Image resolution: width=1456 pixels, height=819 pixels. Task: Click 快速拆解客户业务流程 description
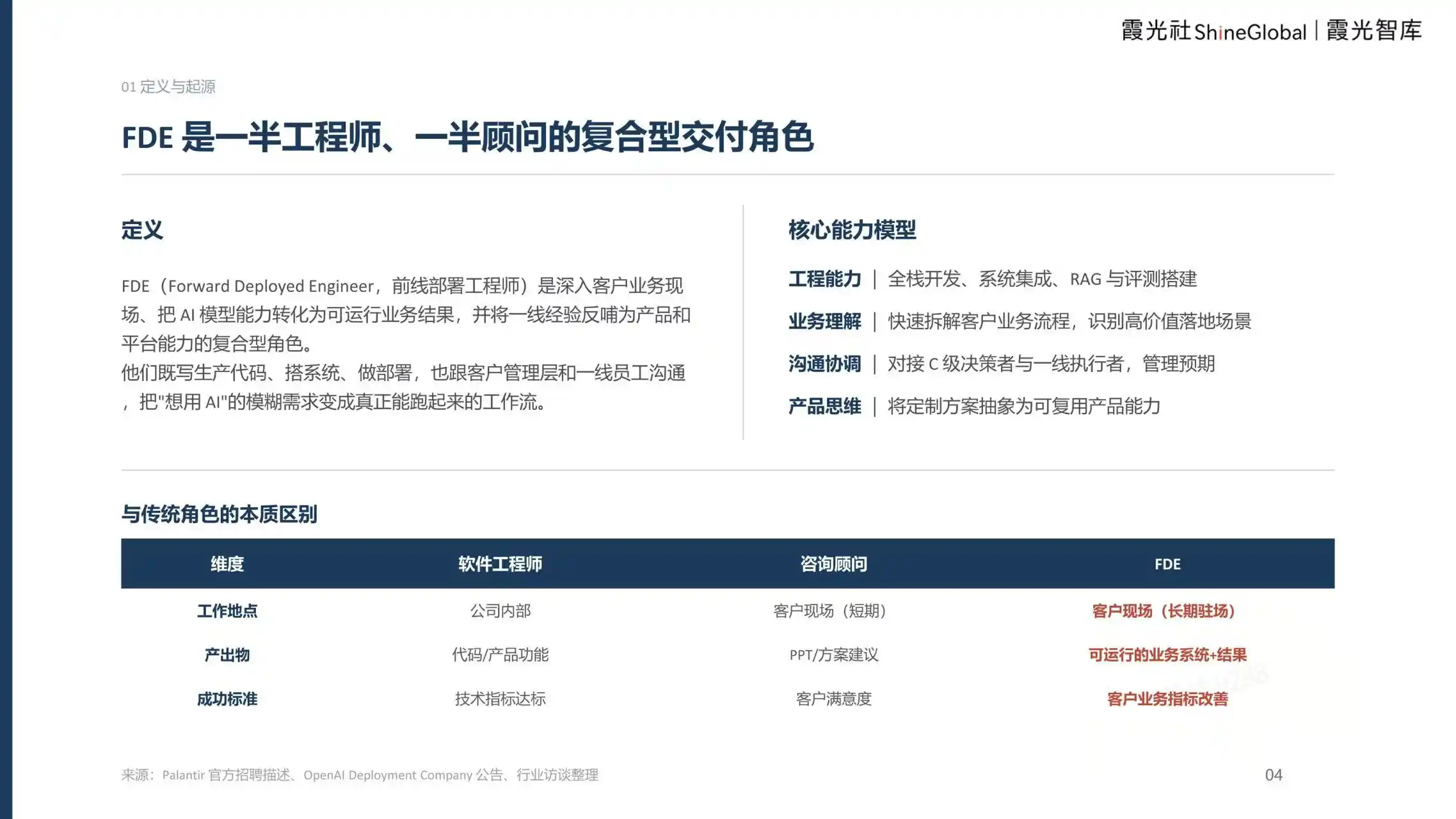click(x=1069, y=321)
